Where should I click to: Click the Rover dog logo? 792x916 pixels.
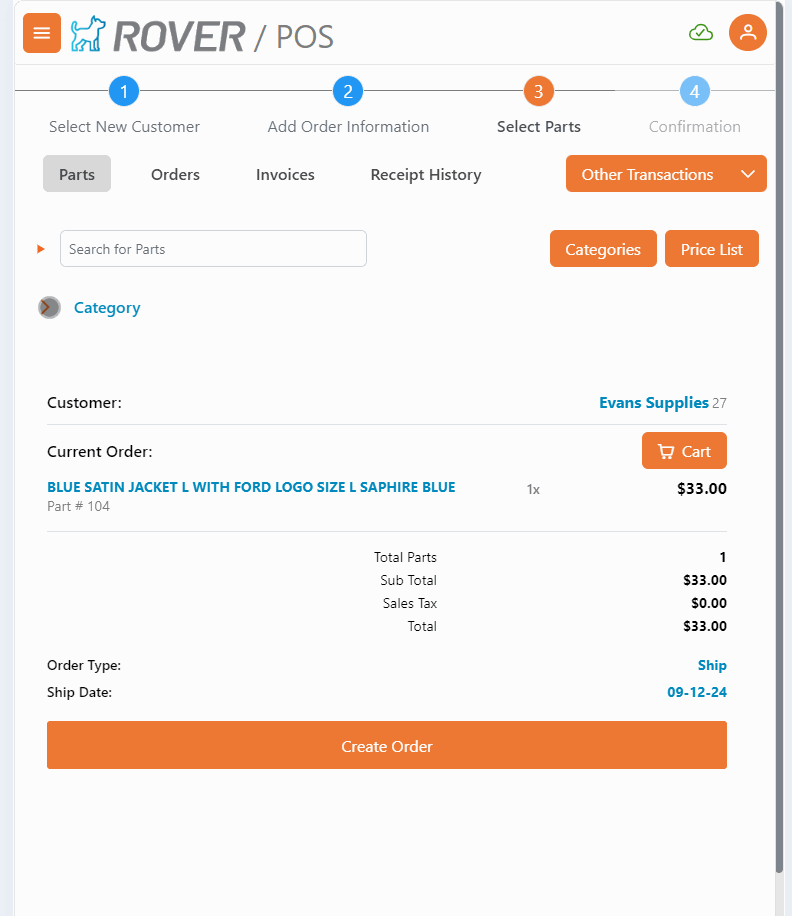(x=88, y=34)
